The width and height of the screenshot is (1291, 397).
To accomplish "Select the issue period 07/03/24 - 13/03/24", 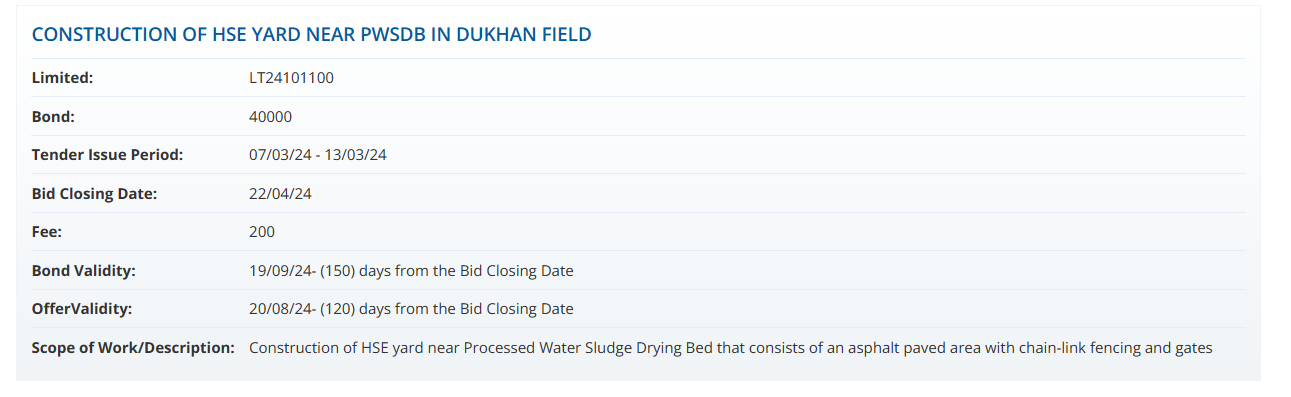I will (x=318, y=155).
